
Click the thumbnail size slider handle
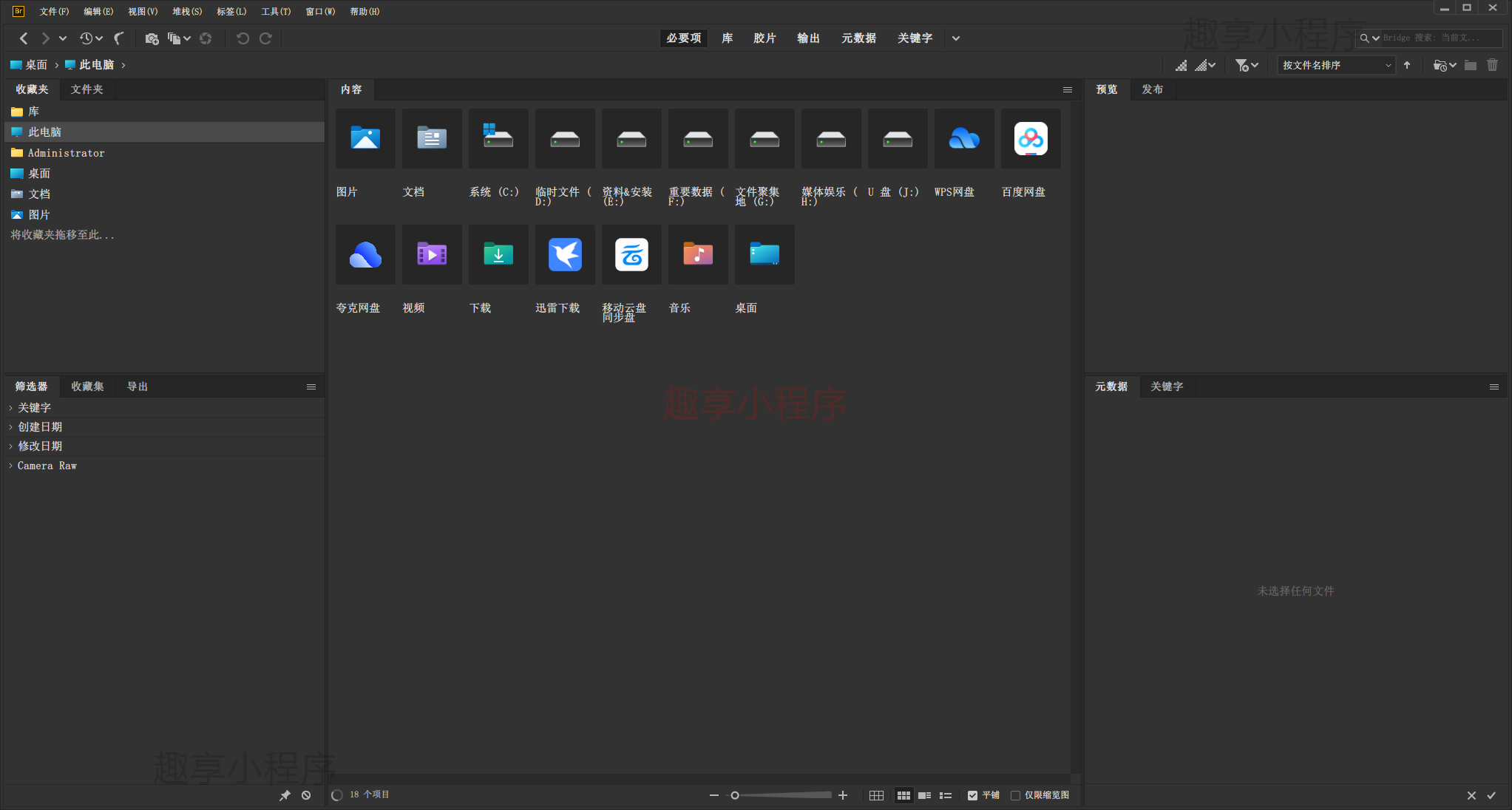tap(734, 795)
